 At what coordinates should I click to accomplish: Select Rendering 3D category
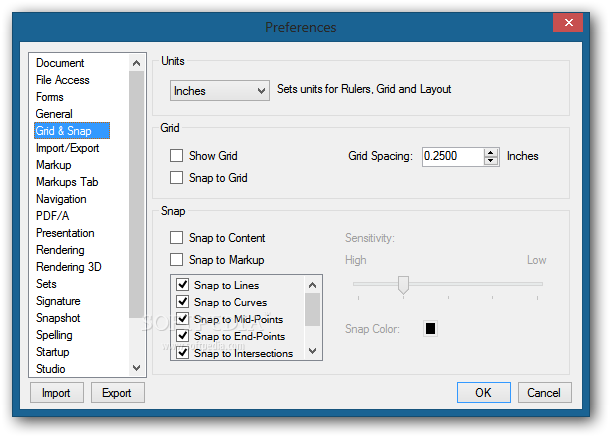pos(68,267)
